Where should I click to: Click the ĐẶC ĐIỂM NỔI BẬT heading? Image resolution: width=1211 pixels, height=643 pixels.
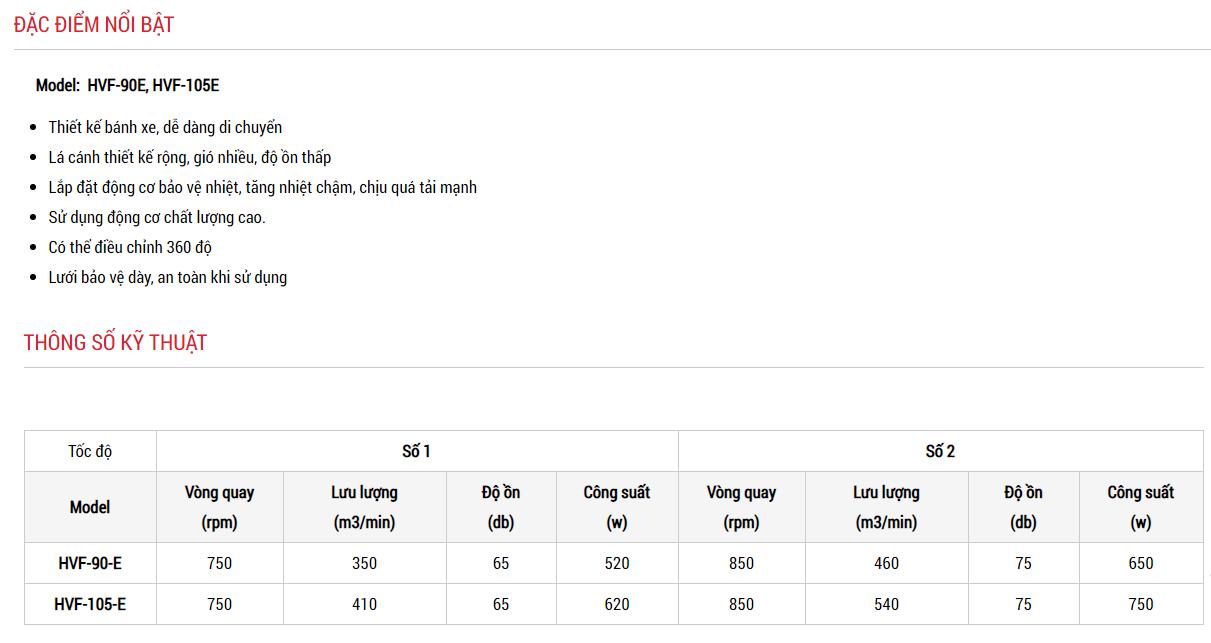pos(94,25)
